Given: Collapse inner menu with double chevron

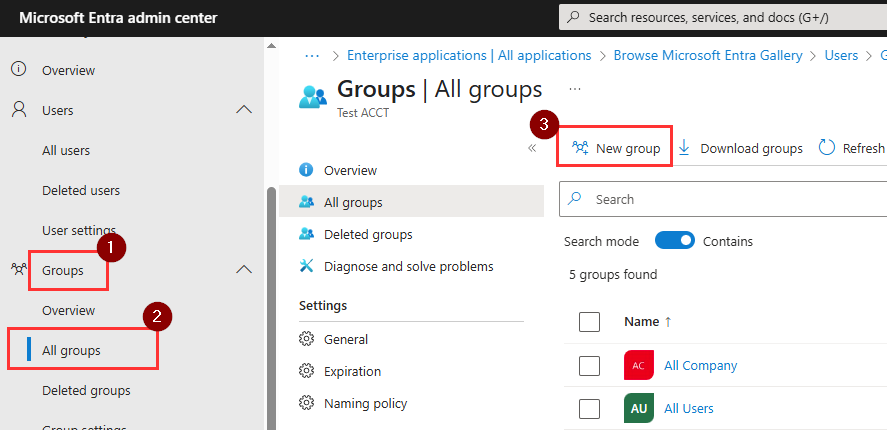Looking at the screenshot, I should click(x=532, y=148).
